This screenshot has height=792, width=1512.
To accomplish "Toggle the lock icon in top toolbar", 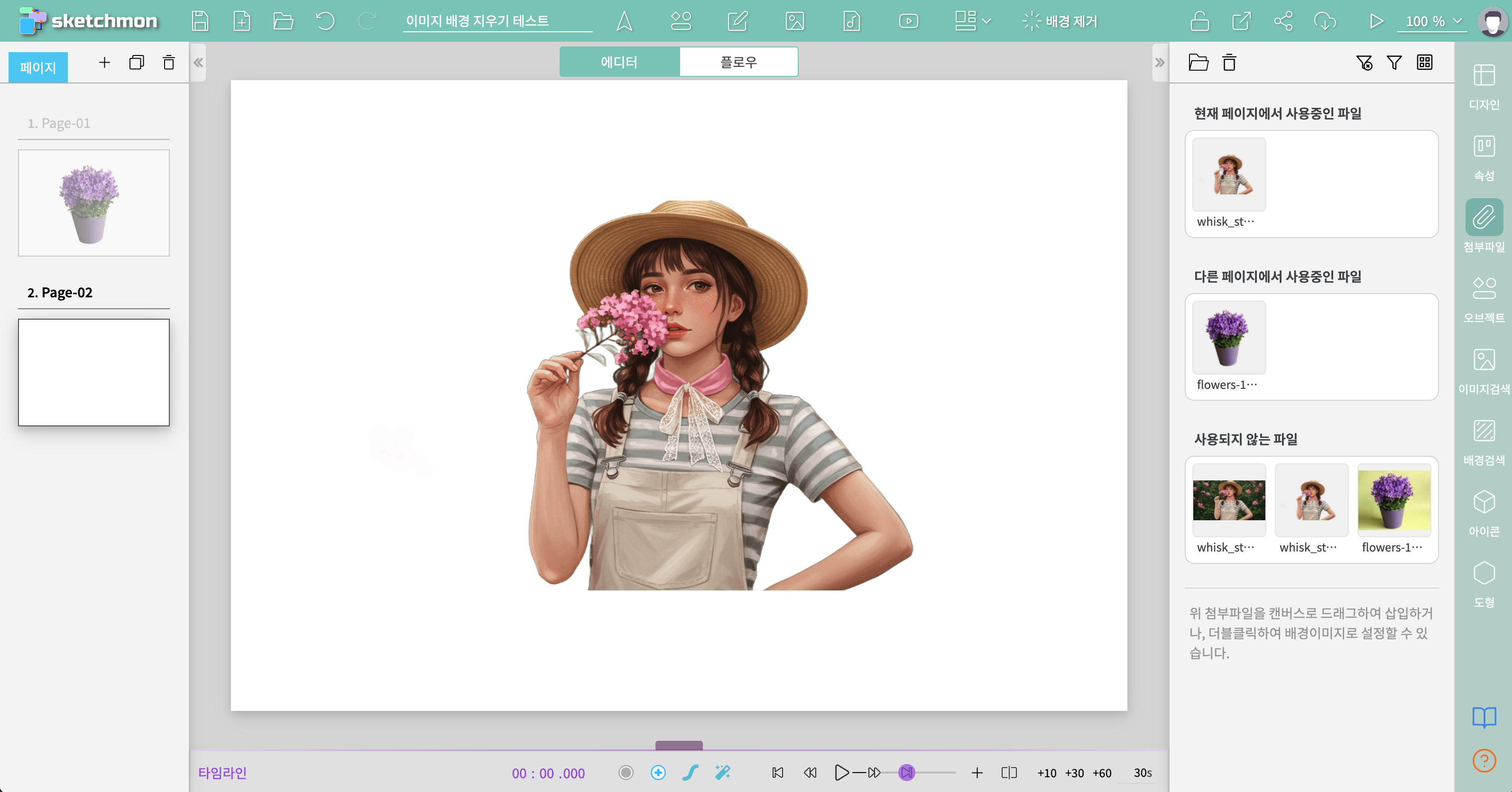I will [x=1199, y=21].
